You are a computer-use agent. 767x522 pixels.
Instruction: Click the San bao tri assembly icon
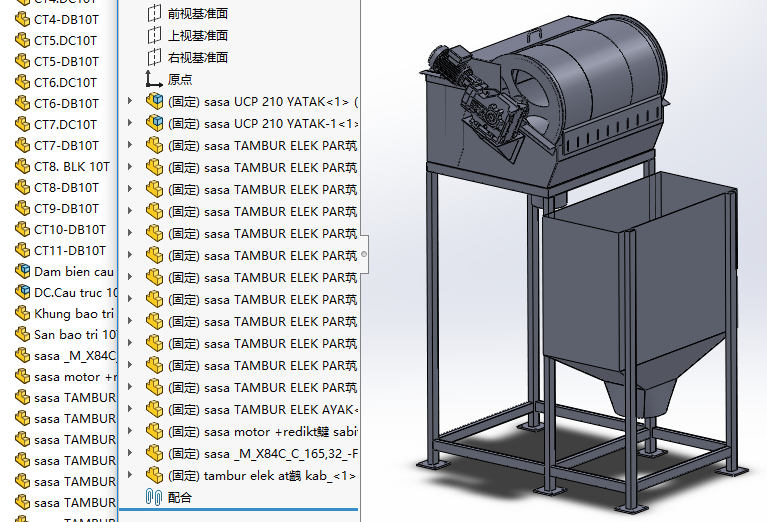pyautogui.click(x=22, y=334)
